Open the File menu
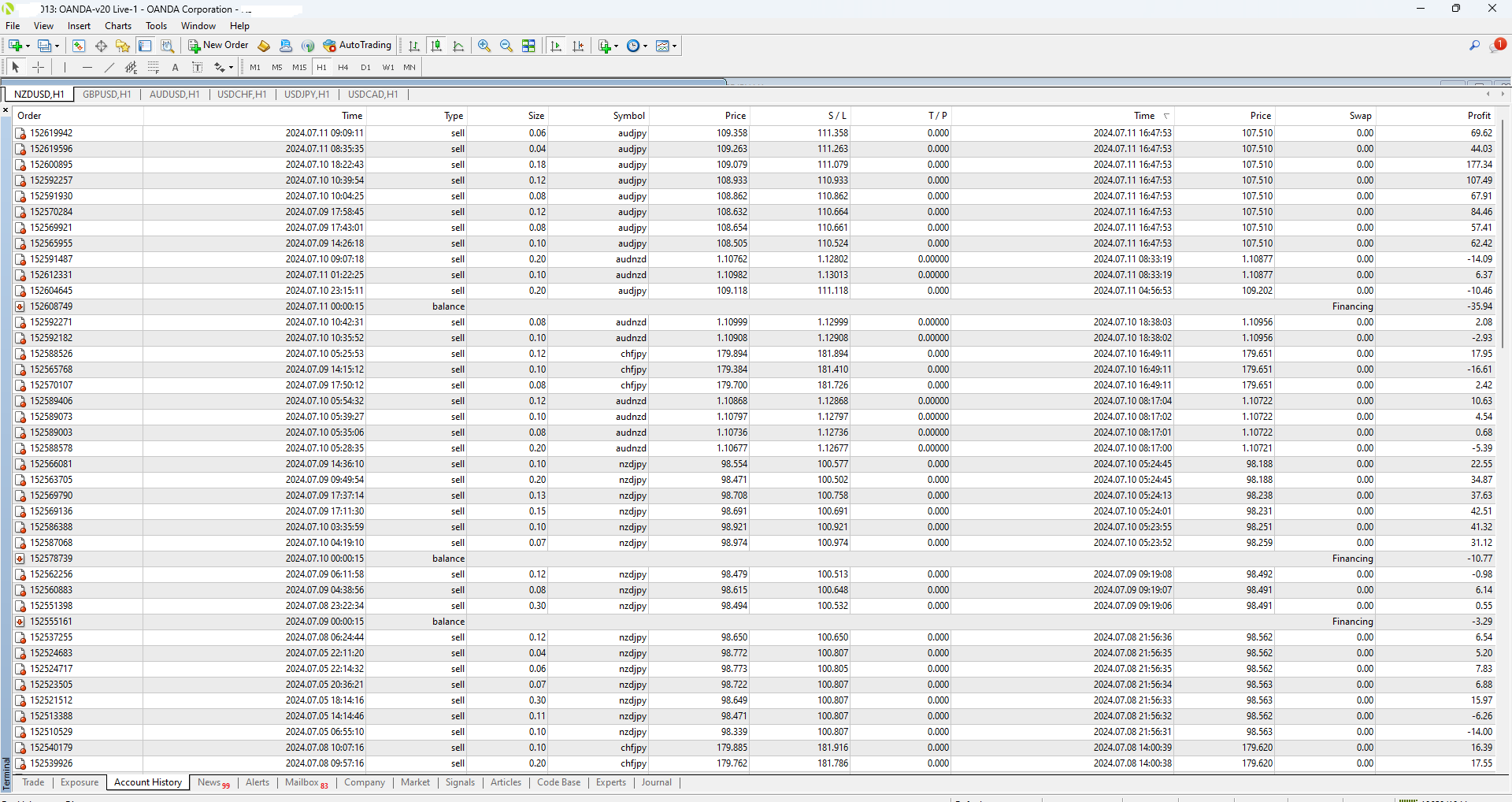The width and height of the screenshot is (1512, 802). [x=13, y=26]
